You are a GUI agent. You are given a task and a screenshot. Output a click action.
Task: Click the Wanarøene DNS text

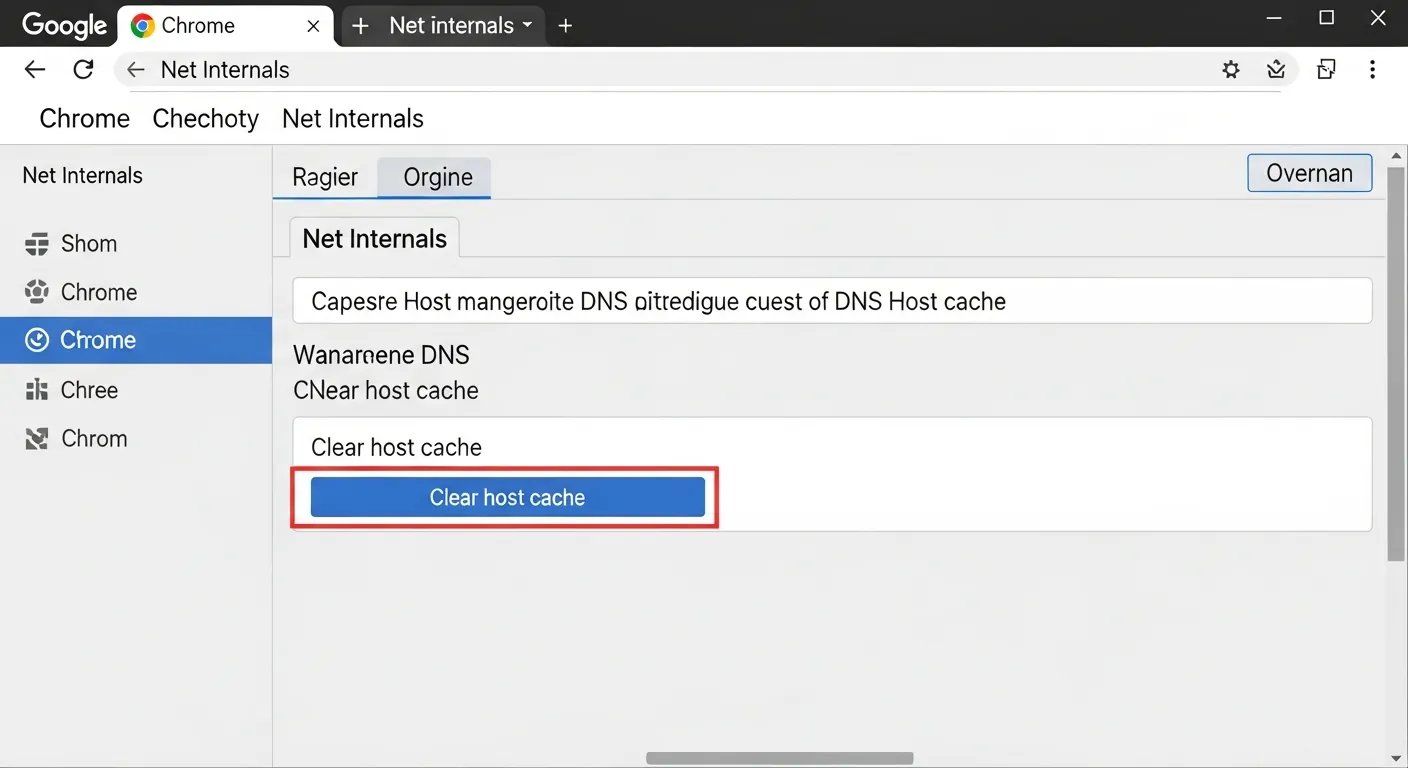pyautogui.click(x=381, y=355)
